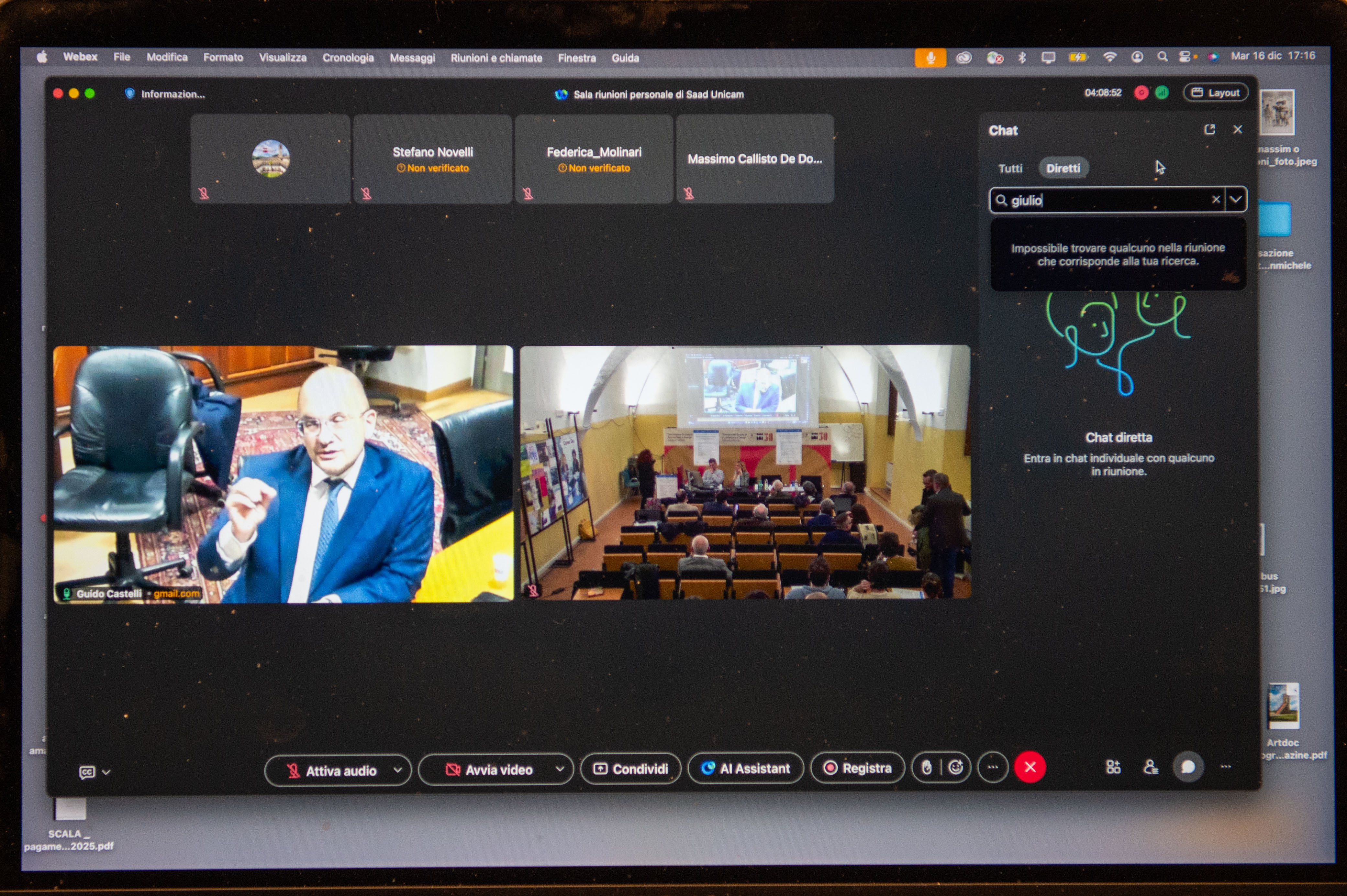Clear the search text with the X icon

coord(1216,200)
